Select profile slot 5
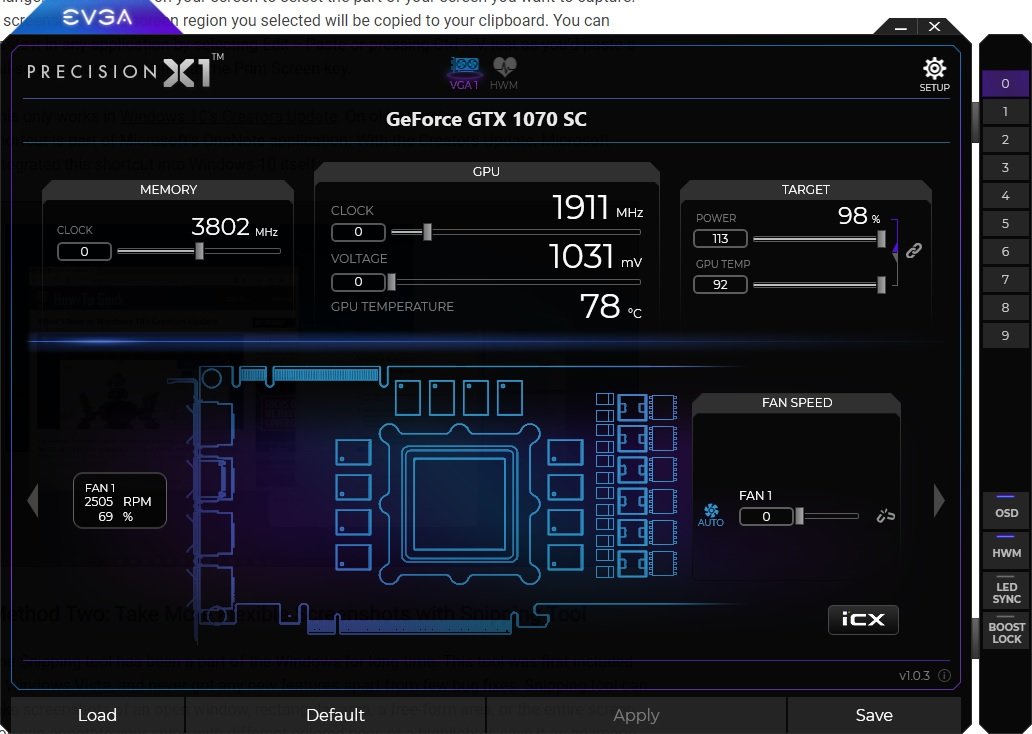Screen dimensions: 1032x734 click(1005, 223)
